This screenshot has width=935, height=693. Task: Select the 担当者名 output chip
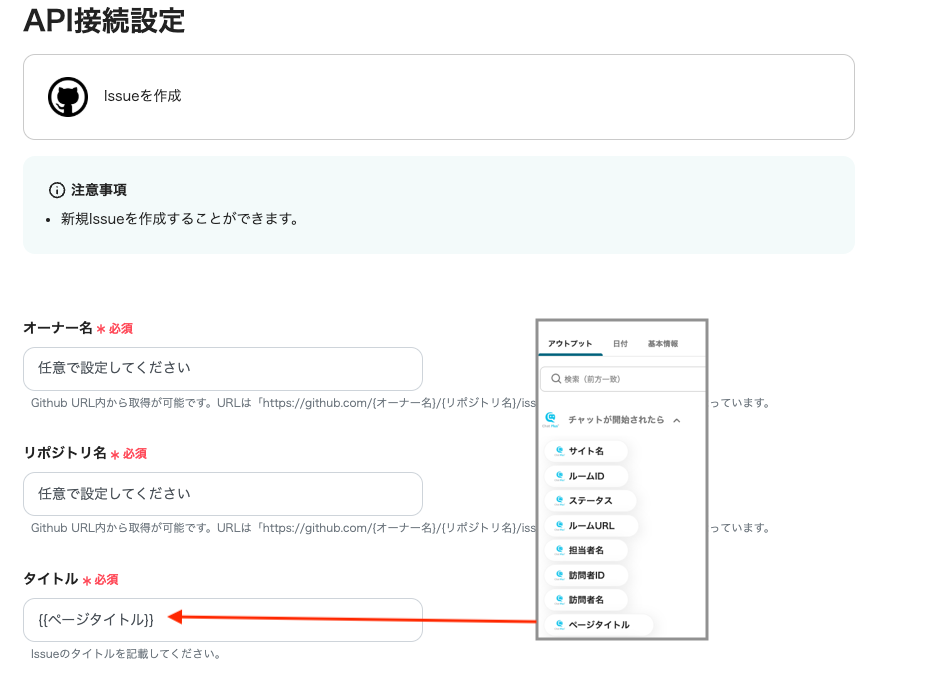(586, 550)
